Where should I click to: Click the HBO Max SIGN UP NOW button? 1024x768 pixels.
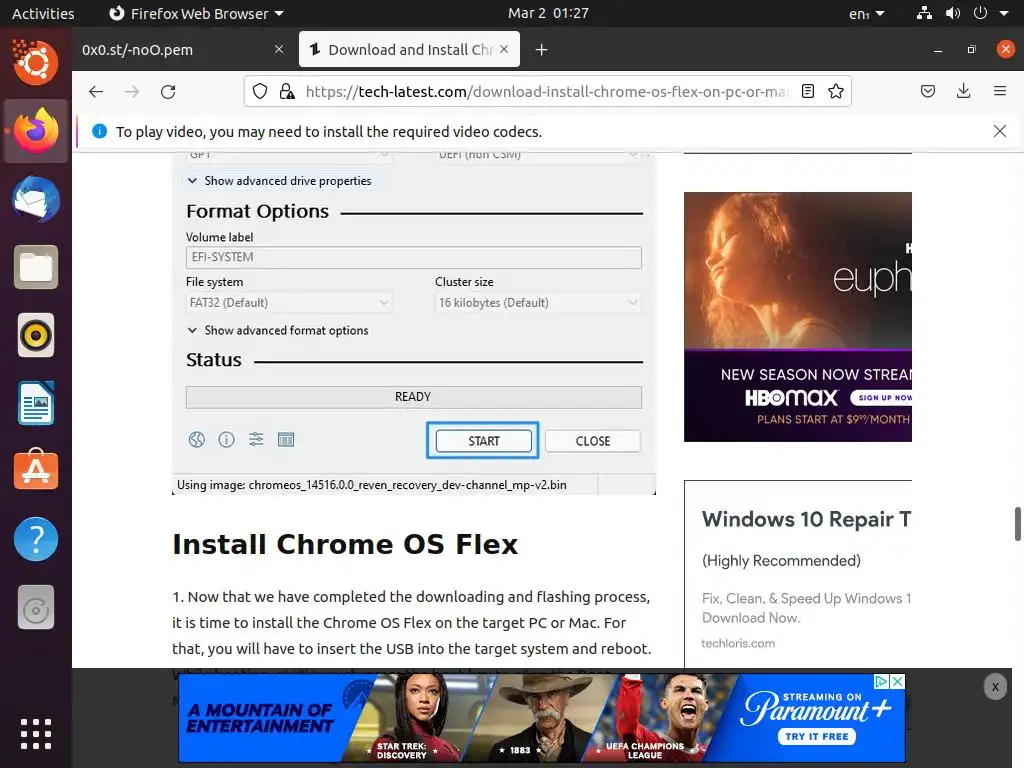(882, 397)
